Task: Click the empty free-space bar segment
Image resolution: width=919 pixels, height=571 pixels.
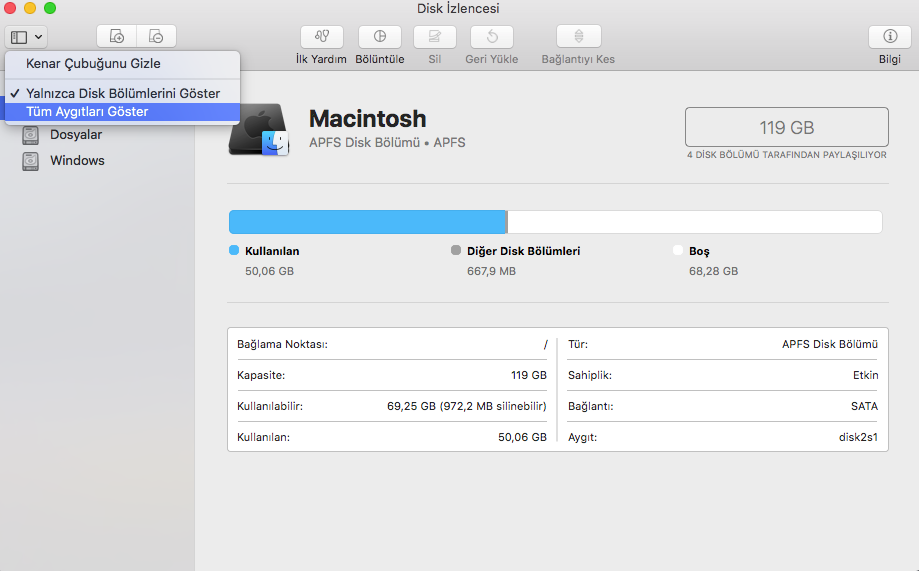Action: click(x=694, y=222)
